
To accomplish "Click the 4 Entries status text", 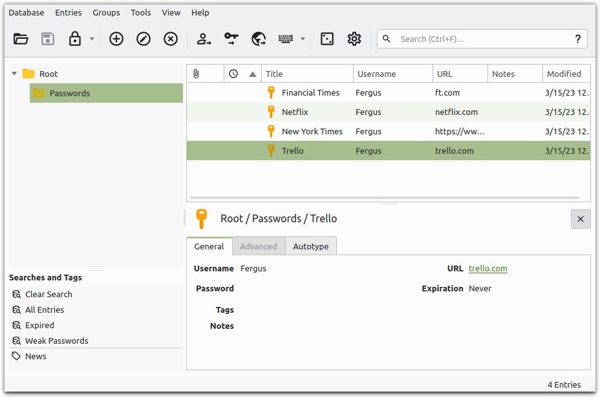I will click(x=564, y=385).
